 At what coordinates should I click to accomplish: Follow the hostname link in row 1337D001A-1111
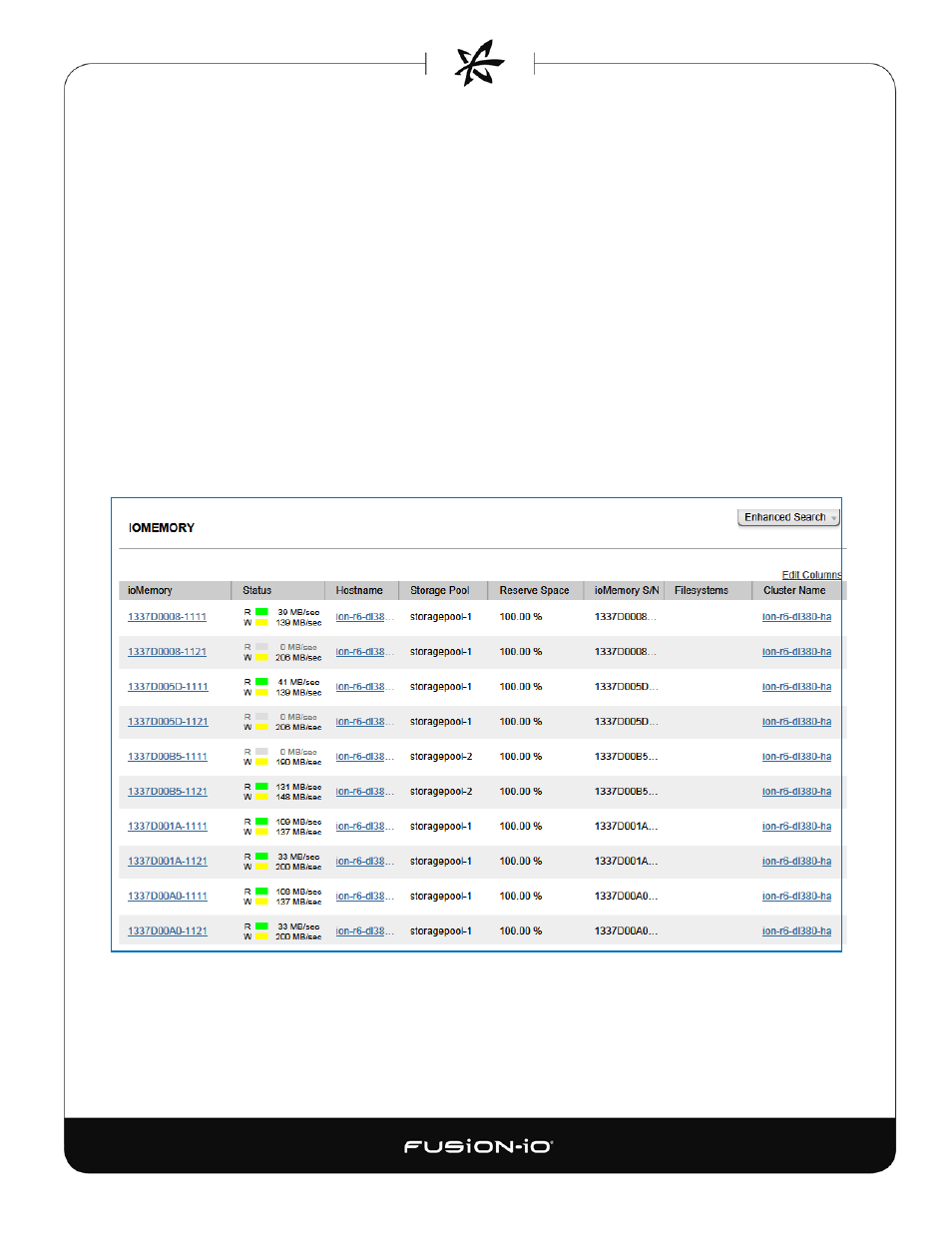(x=364, y=827)
